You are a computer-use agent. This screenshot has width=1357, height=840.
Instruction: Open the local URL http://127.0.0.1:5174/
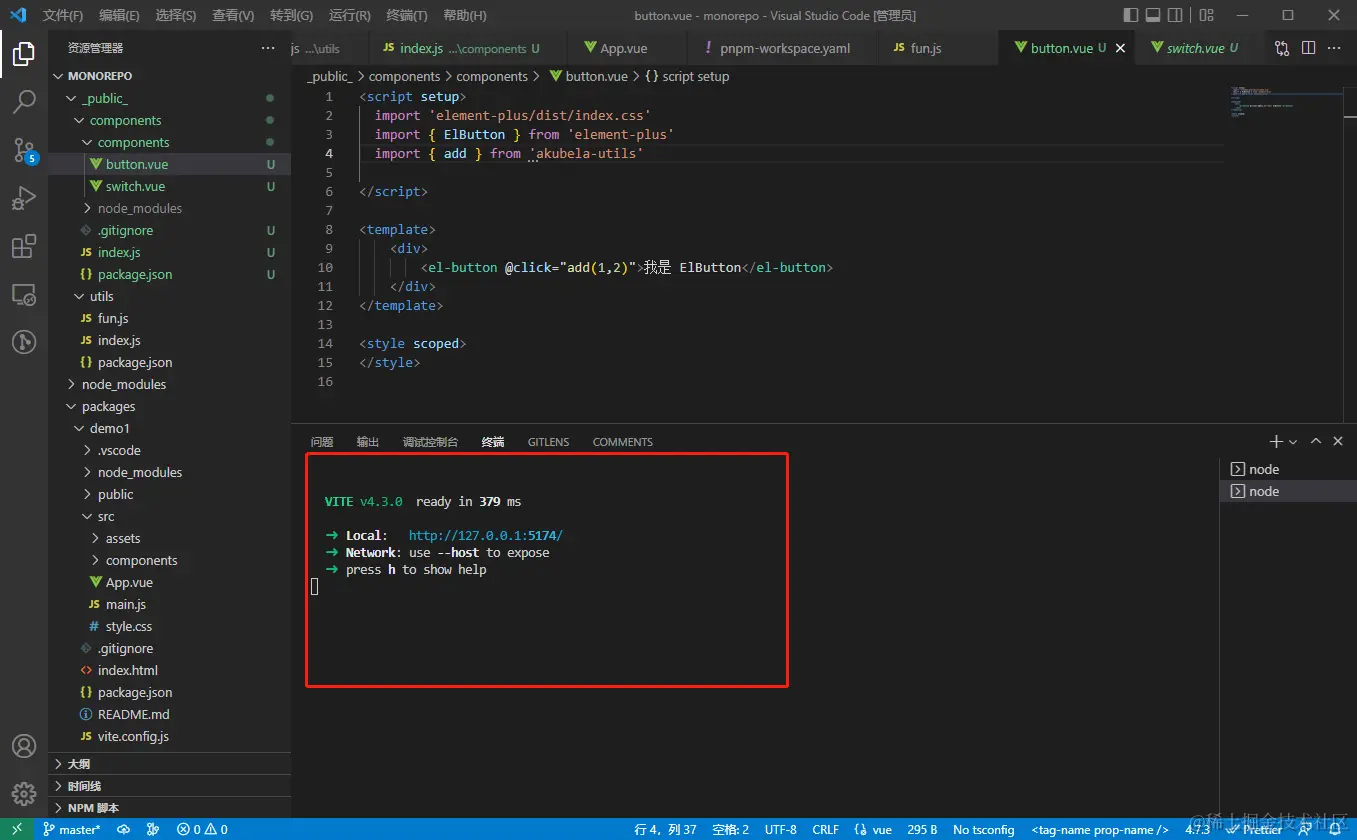(x=485, y=535)
